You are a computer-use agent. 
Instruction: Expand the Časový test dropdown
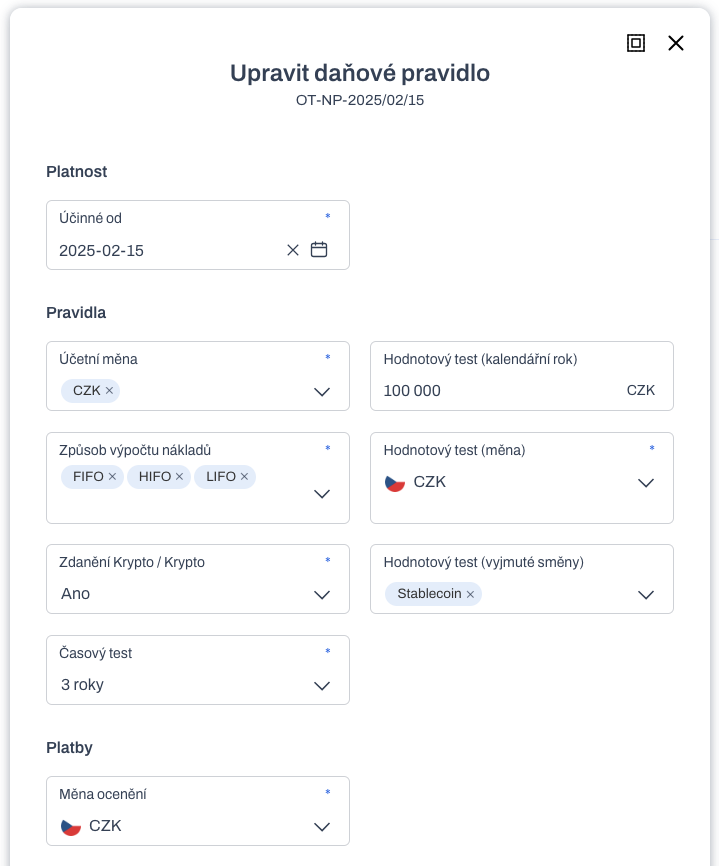point(322,685)
